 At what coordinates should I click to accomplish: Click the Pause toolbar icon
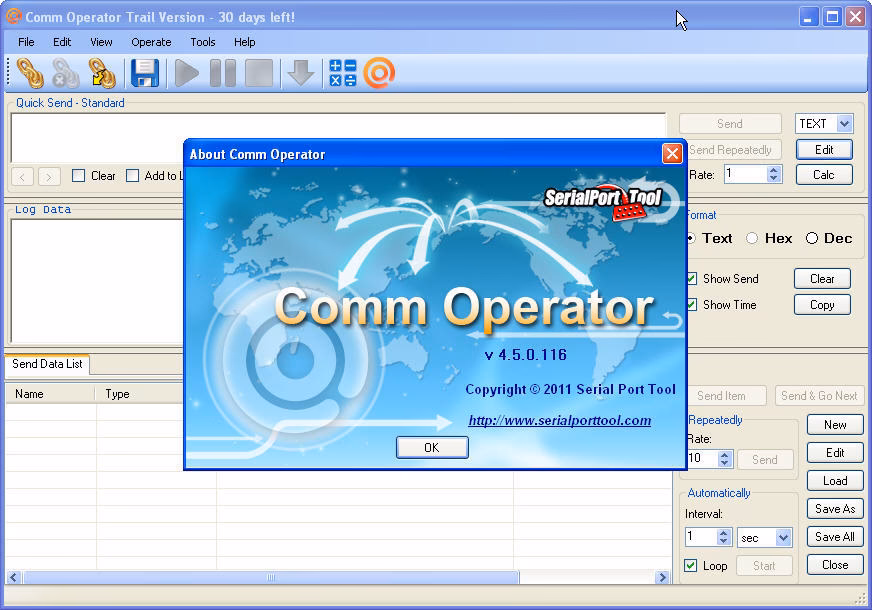(222, 72)
